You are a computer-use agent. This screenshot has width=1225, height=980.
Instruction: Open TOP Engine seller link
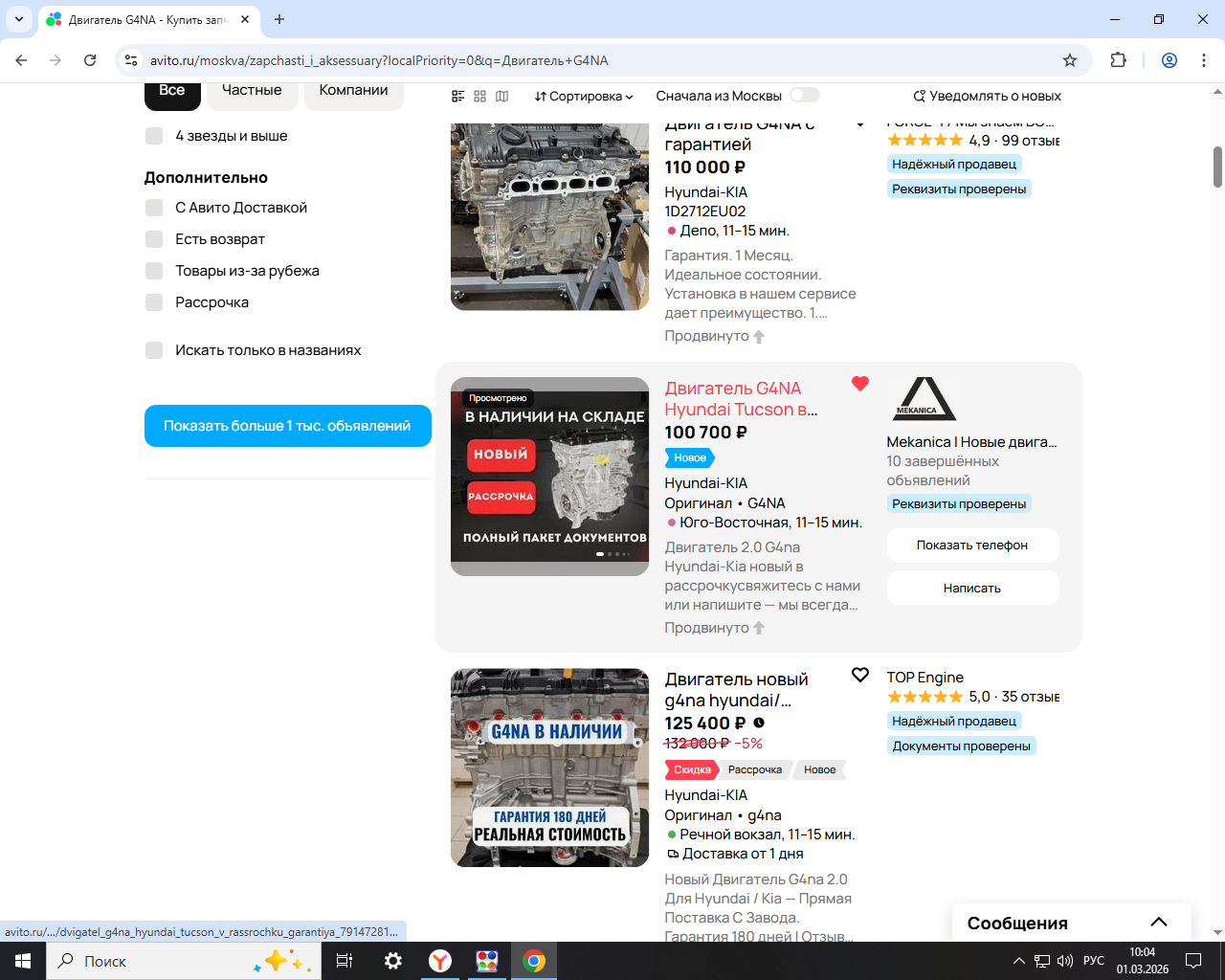point(925,678)
